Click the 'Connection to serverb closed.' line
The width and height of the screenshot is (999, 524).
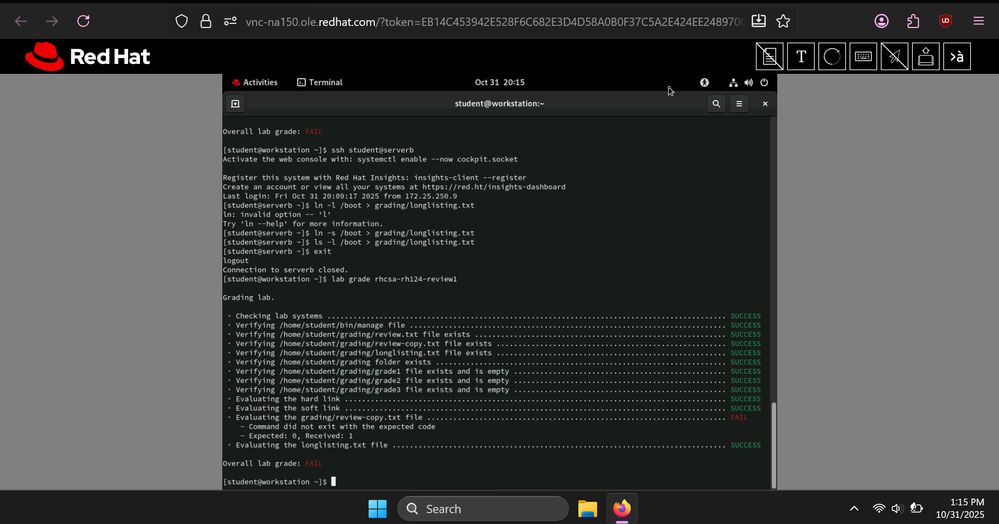[x=285, y=270]
